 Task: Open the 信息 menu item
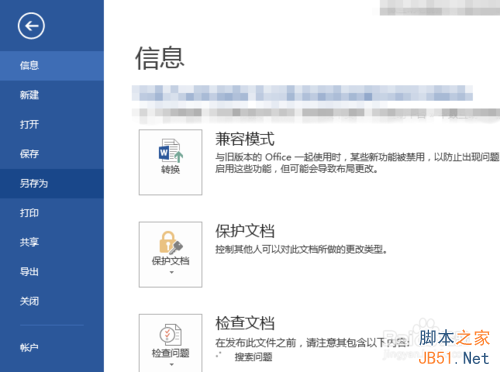pos(52,66)
